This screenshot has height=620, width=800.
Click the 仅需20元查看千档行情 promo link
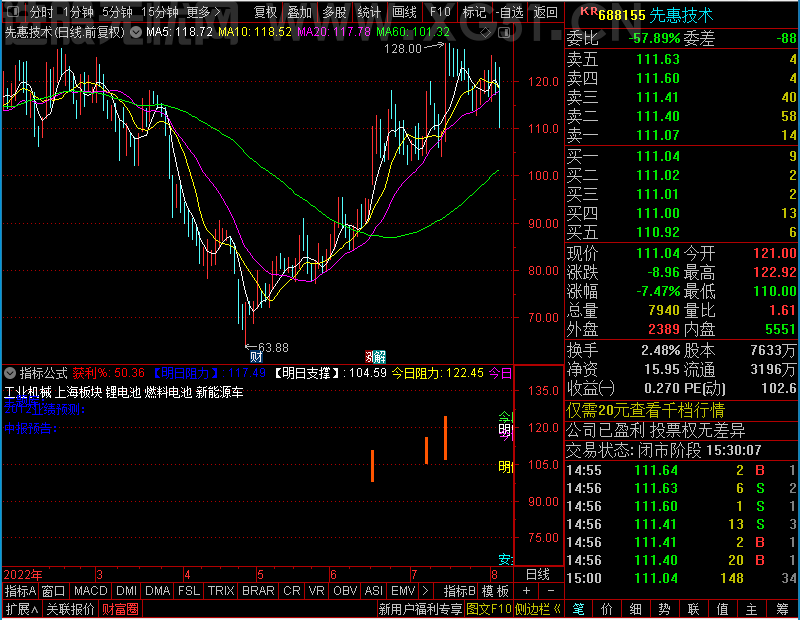pyautogui.click(x=645, y=410)
